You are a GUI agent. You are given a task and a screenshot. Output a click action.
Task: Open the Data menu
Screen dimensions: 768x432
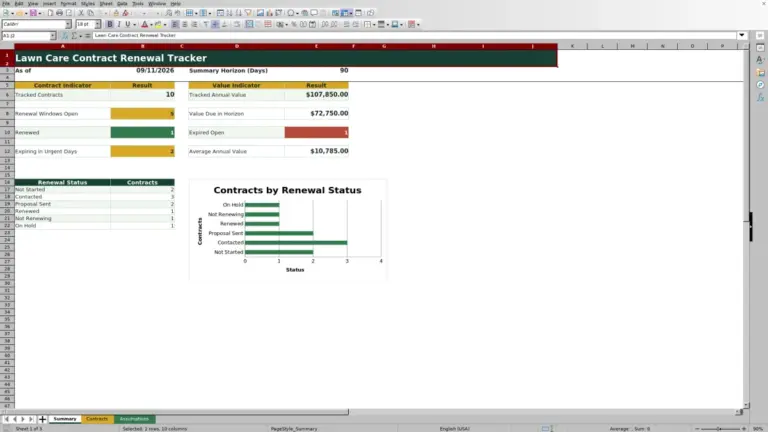click(x=122, y=3)
